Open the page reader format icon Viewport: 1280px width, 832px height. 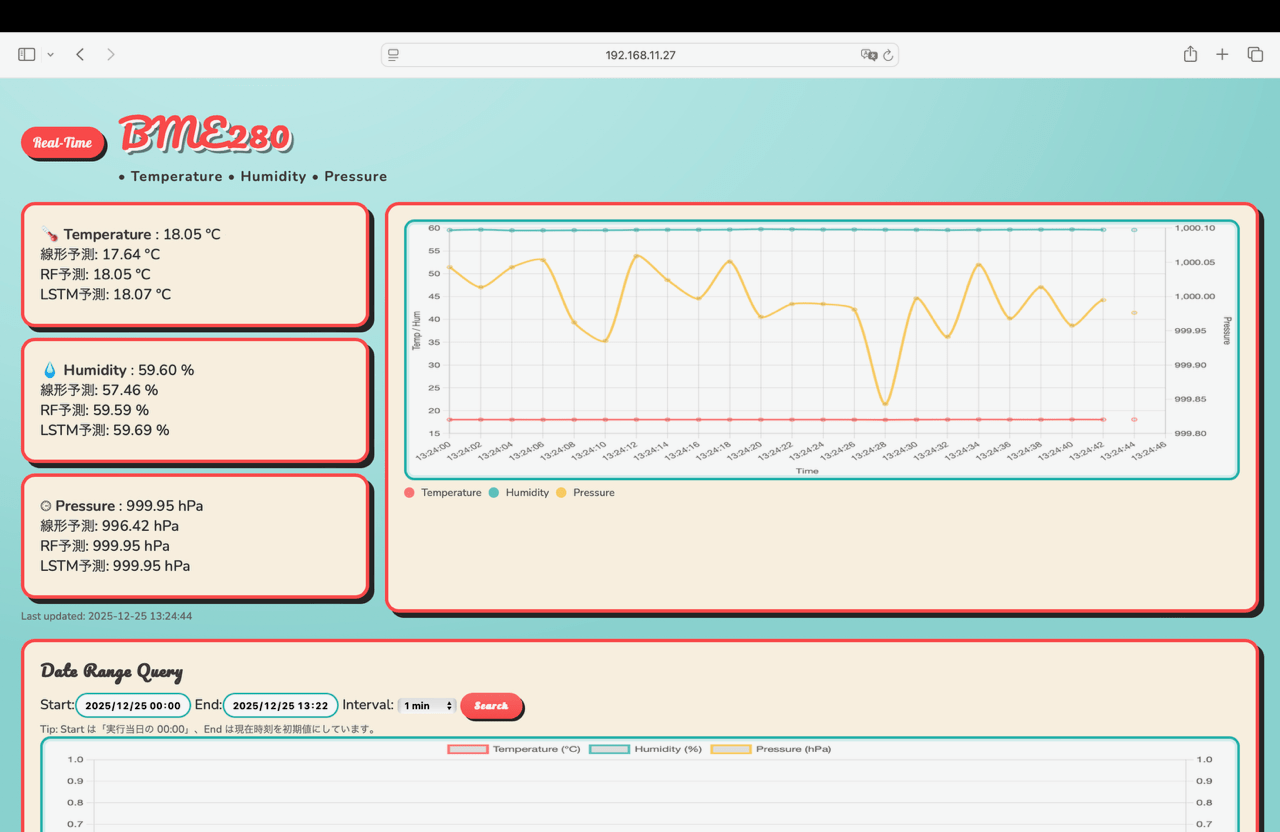click(394, 55)
